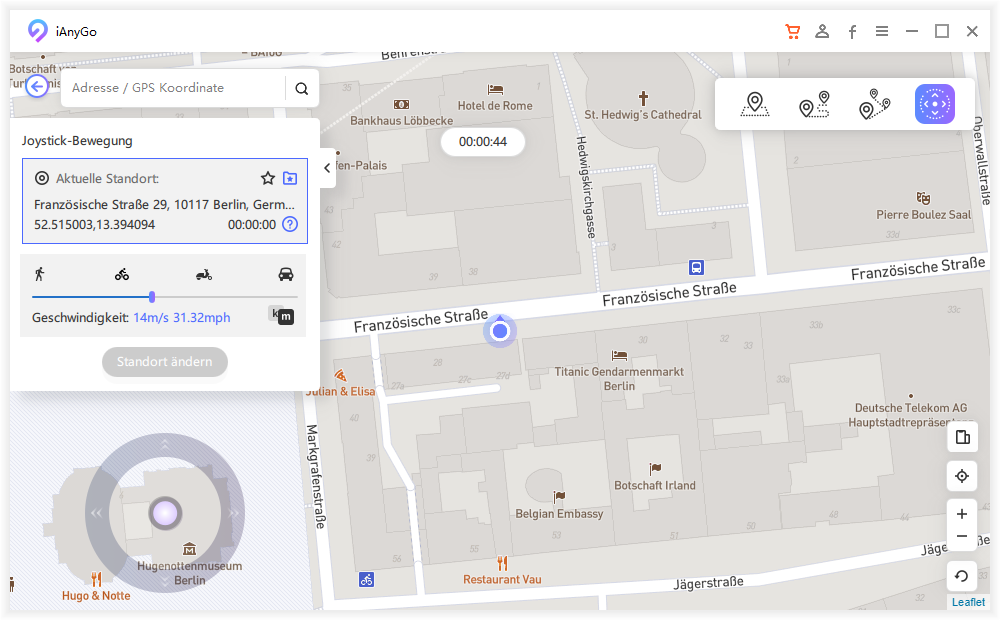Click the Hedwigskirchgasse street label

[586, 188]
